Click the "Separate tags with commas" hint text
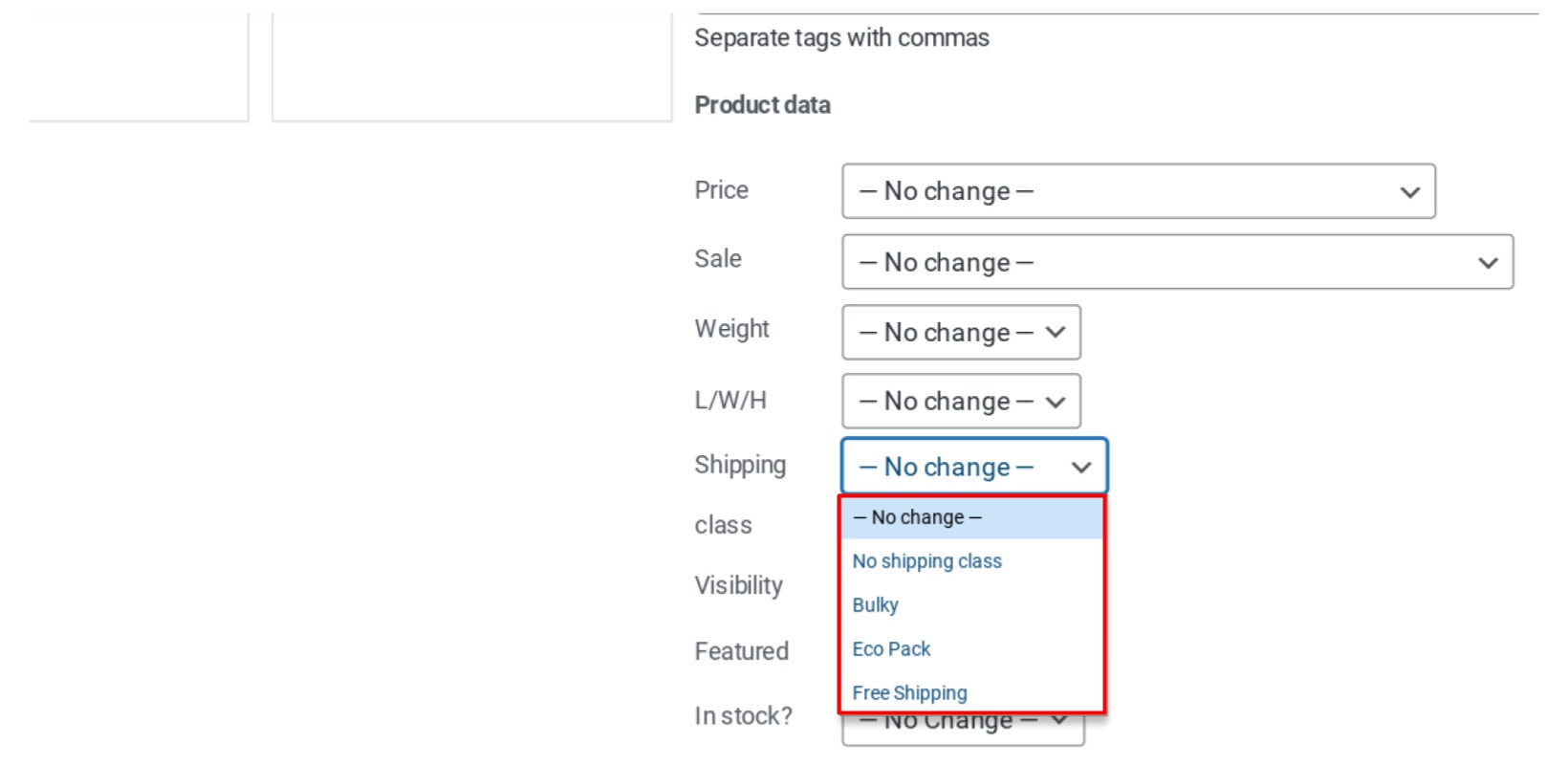This screenshot has width=1568, height=765. pyautogui.click(x=842, y=38)
